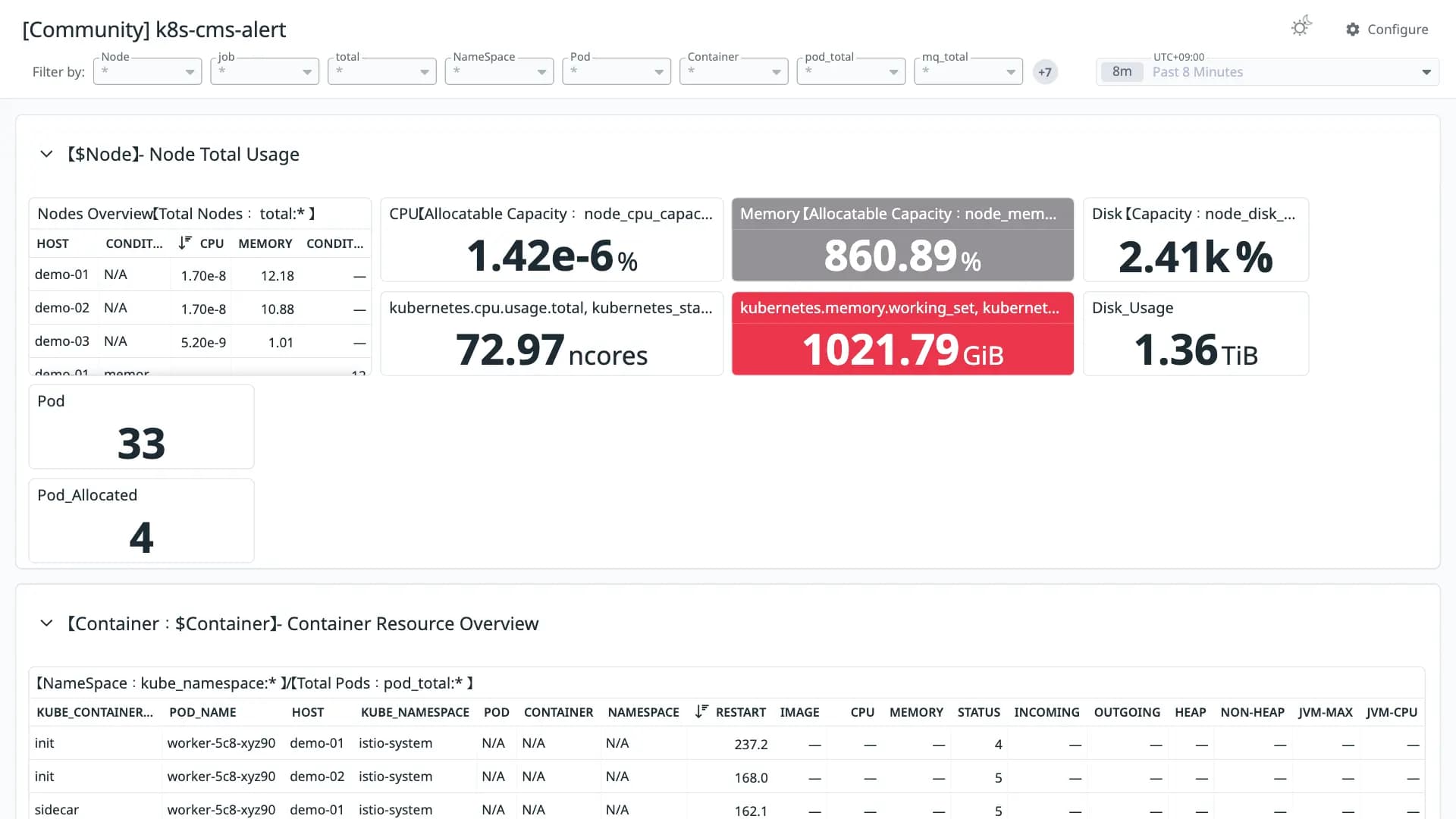Click the RESTART column sort icon
The image size is (1456, 819).
pyautogui.click(x=701, y=711)
